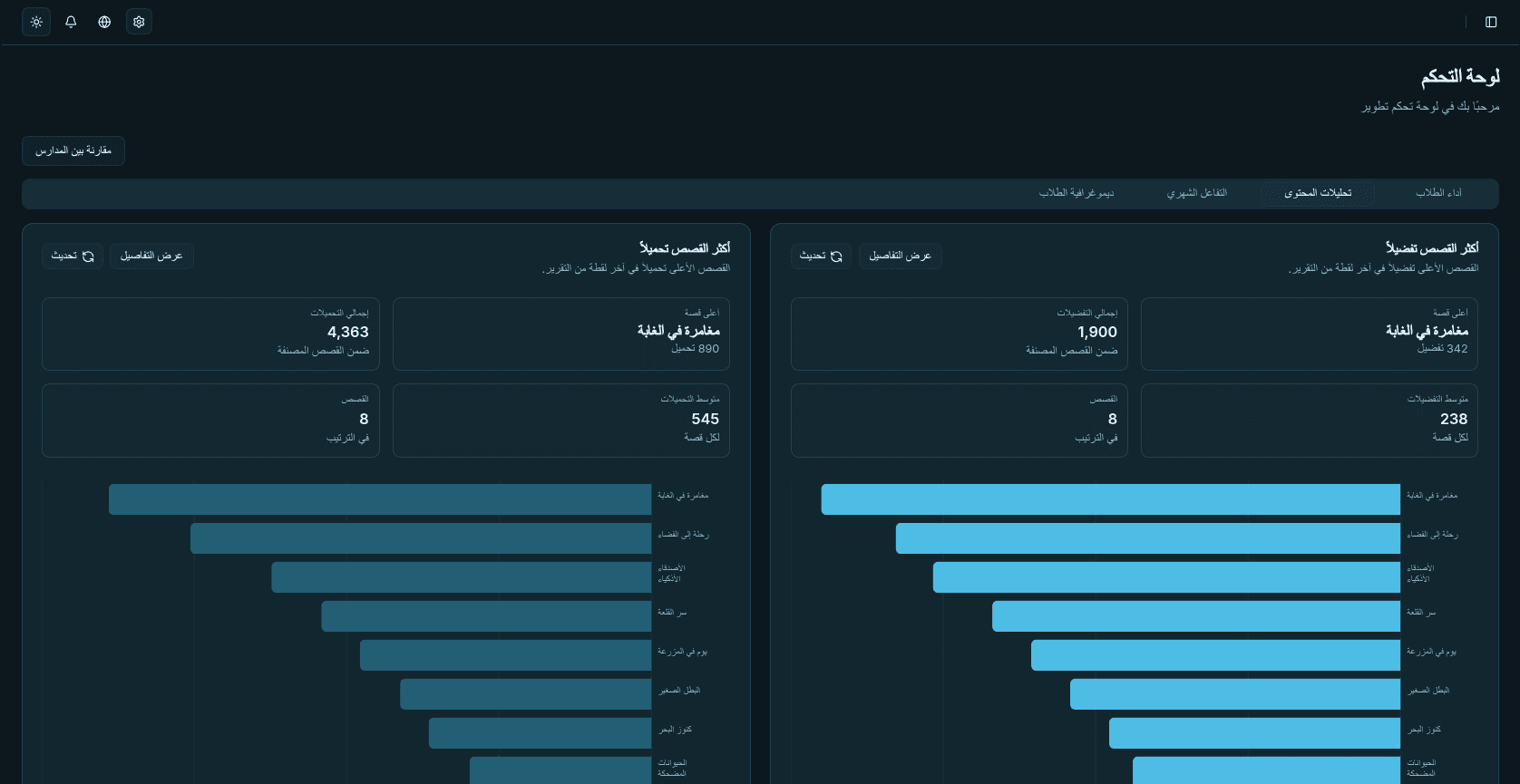
Task: Click مغامرة في الغابة bar in downloads chart
Action: click(380, 499)
